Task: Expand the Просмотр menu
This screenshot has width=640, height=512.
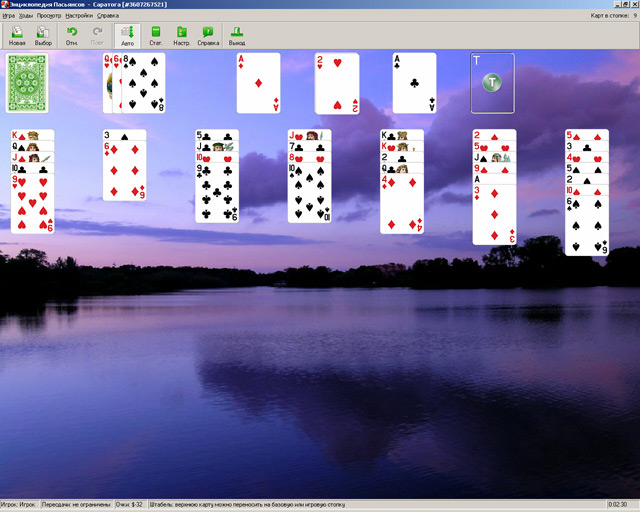Action: coord(49,16)
